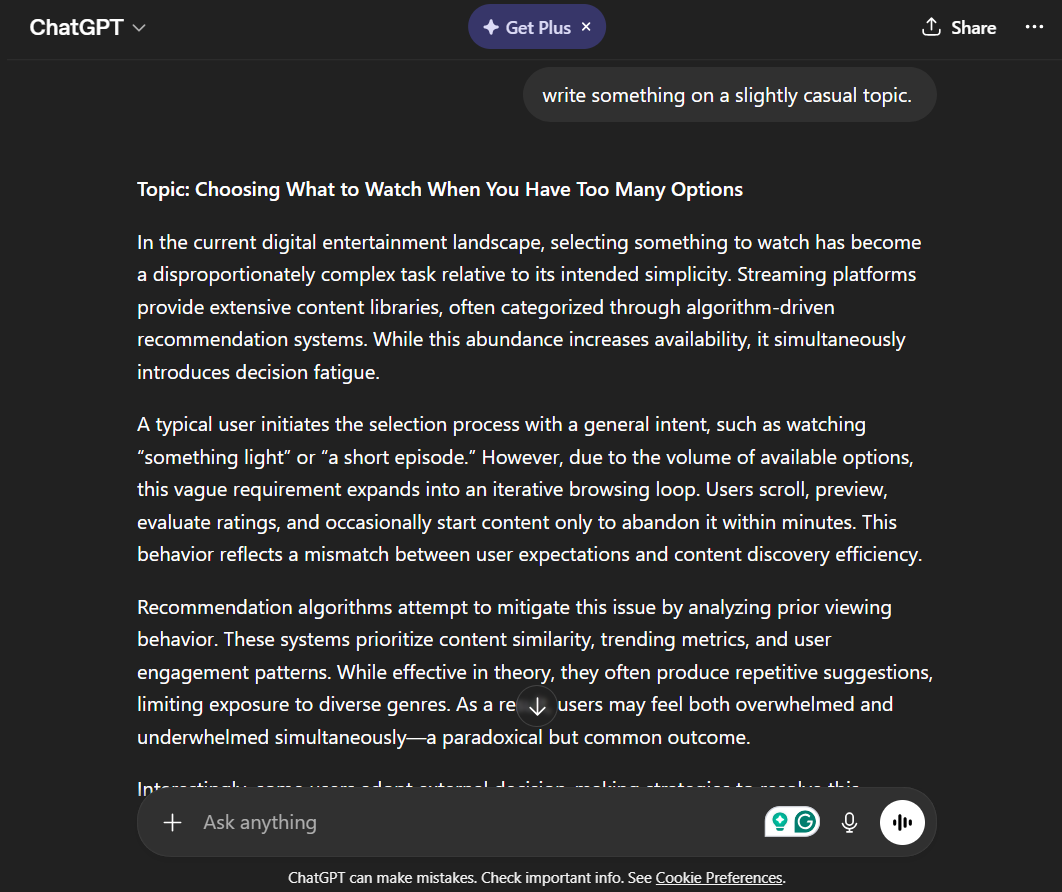Open the Cookie Preferences link
The width and height of the screenshot is (1062, 892).
(x=719, y=878)
